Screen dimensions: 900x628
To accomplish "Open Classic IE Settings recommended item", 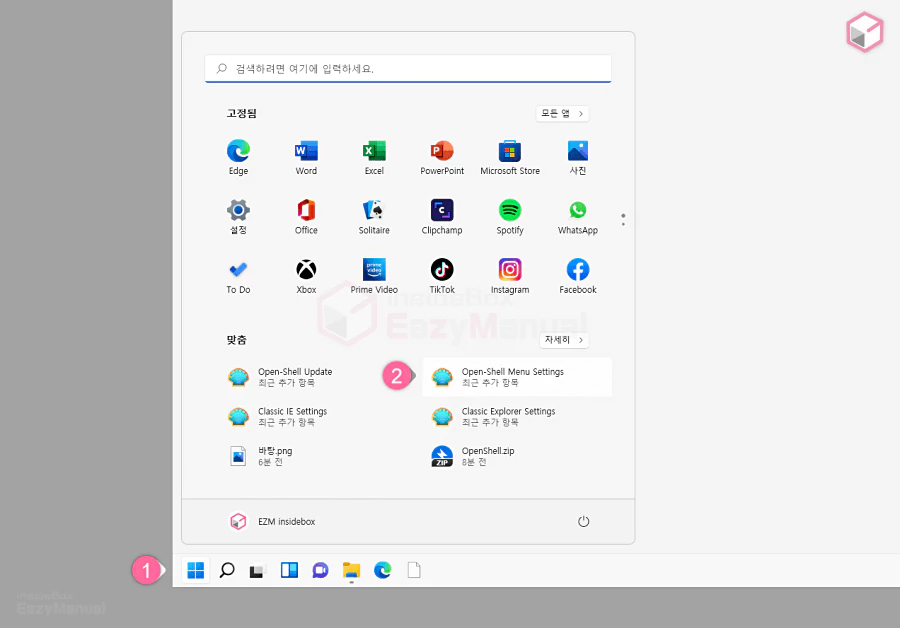I will pyautogui.click(x=313, y=417).
